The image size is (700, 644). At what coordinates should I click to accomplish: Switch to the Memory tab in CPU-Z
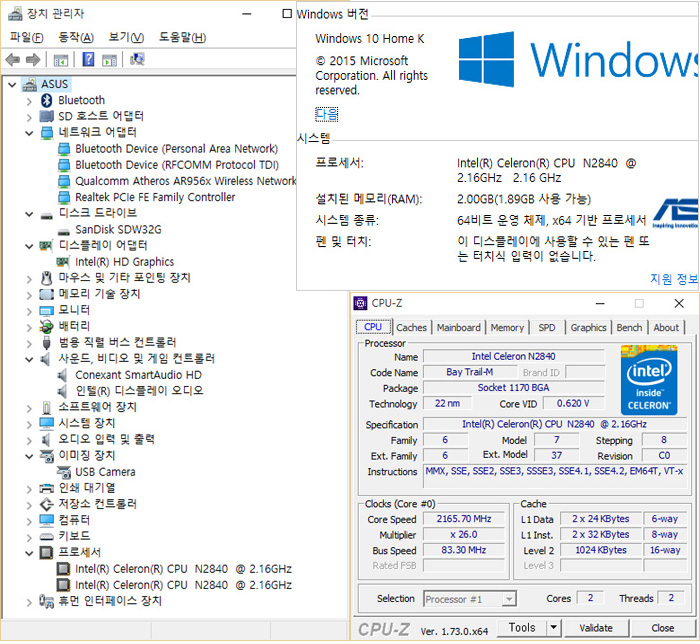(x=507, y=328)
